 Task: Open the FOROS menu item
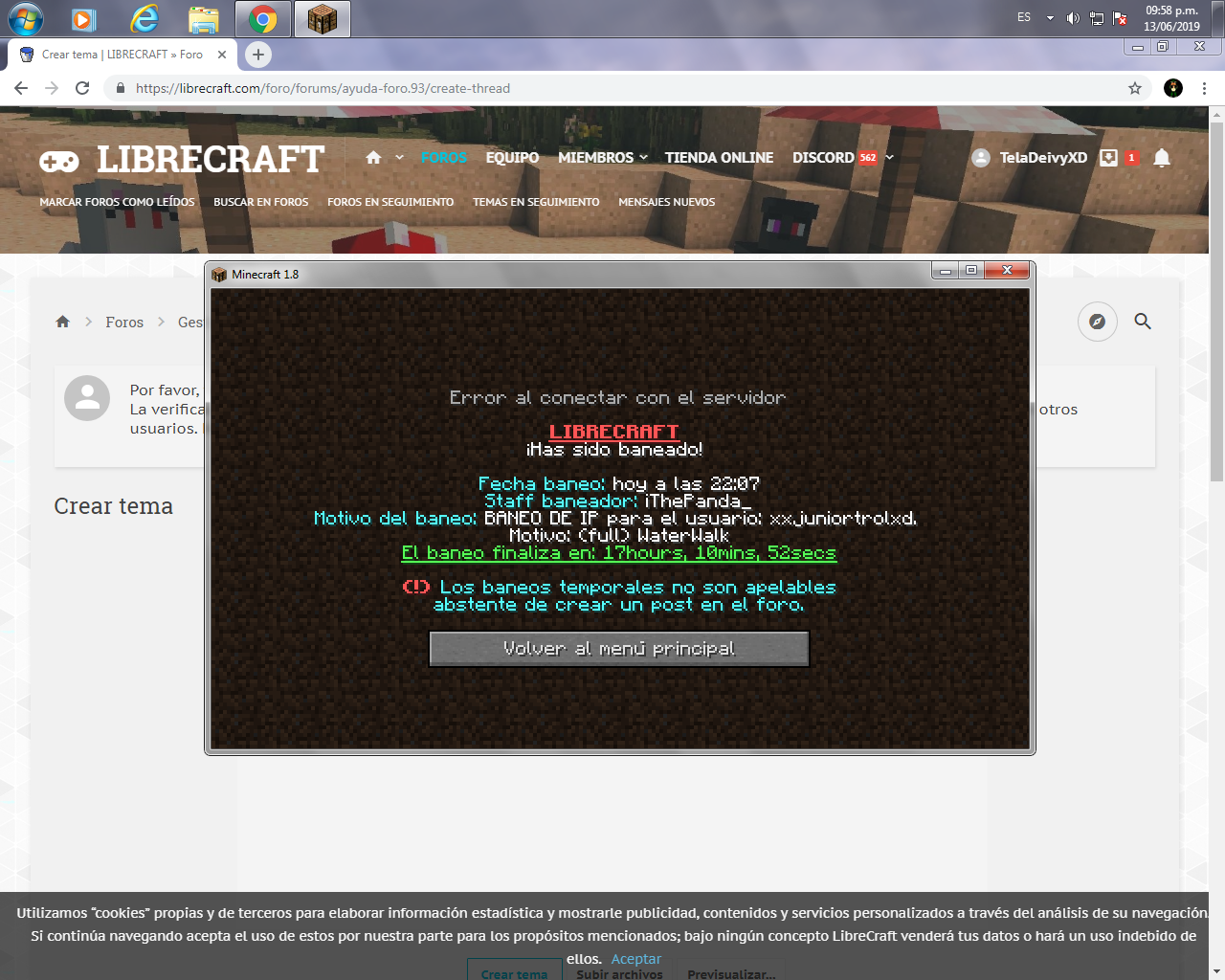pyautogui.click(x=444, y=158)
